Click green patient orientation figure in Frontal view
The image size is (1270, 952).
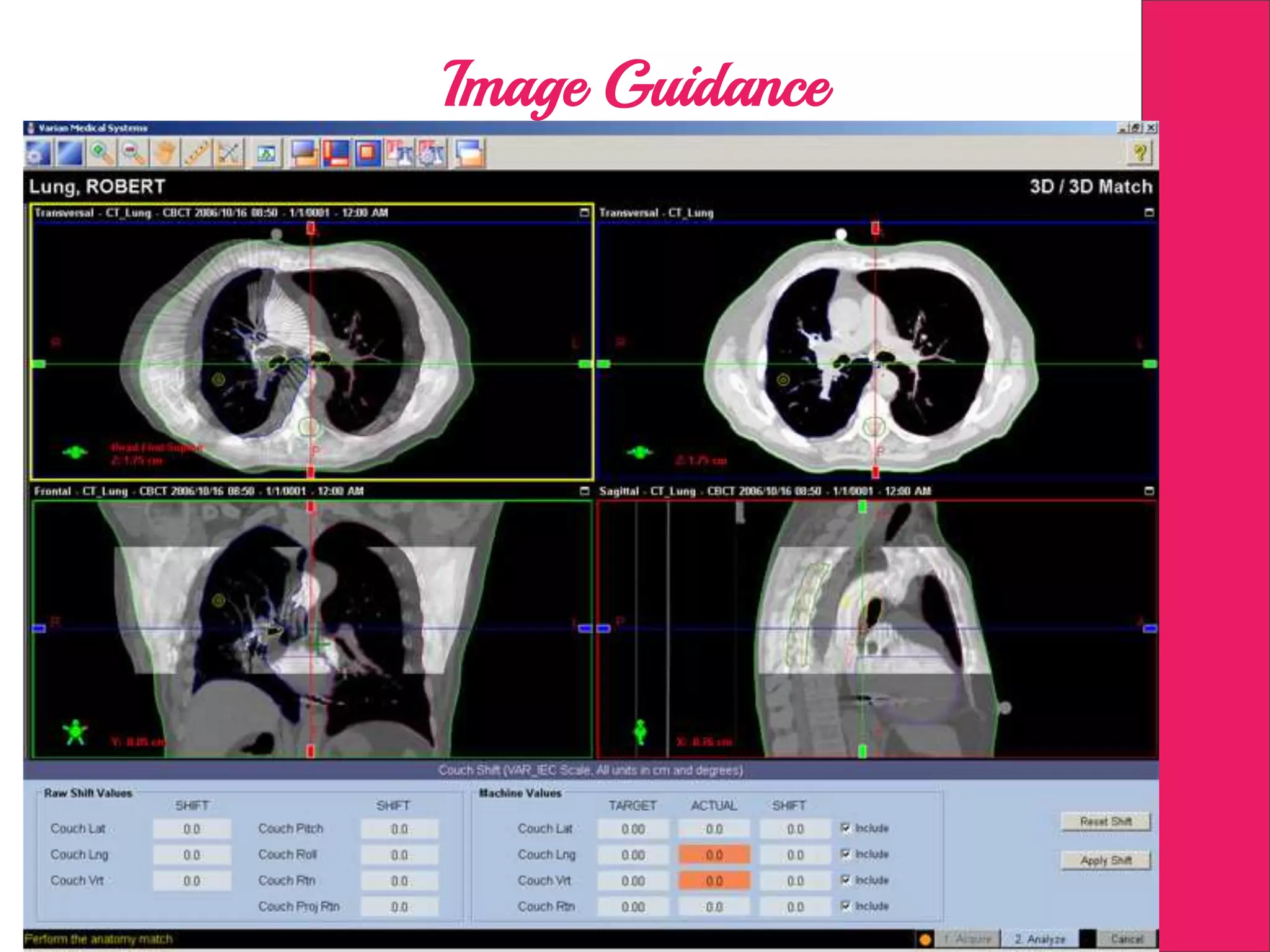click(x=76, y=732)
